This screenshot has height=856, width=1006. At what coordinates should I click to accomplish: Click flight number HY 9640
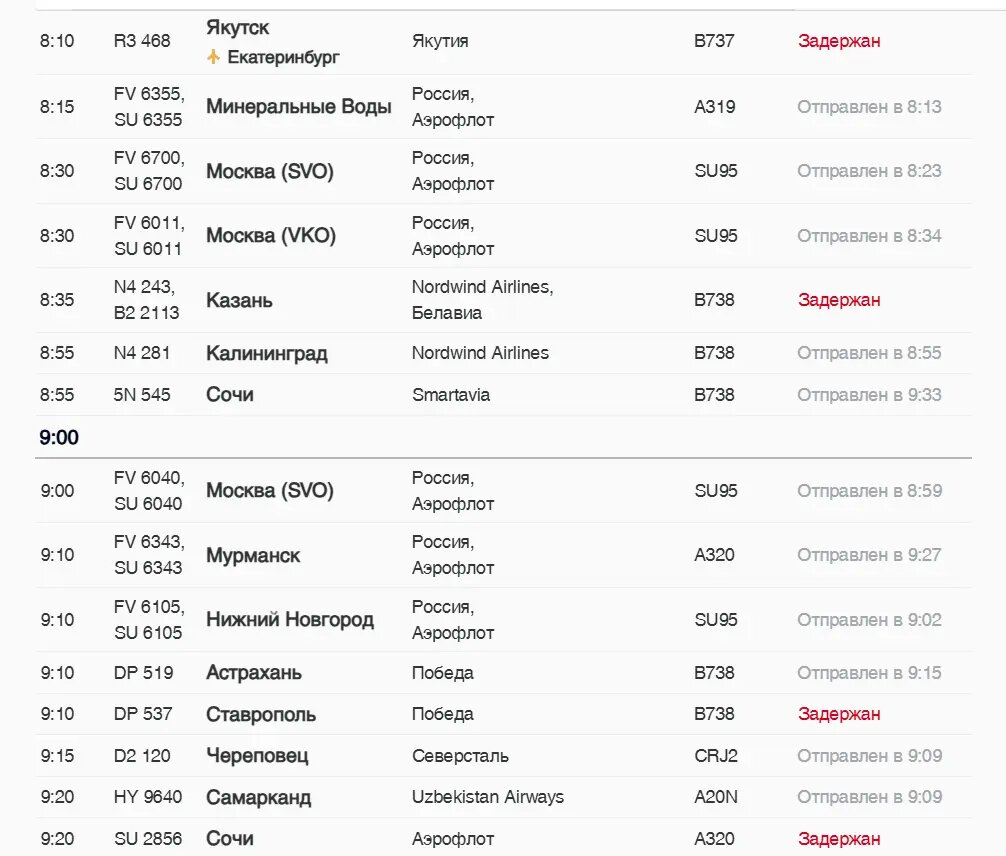148,797
